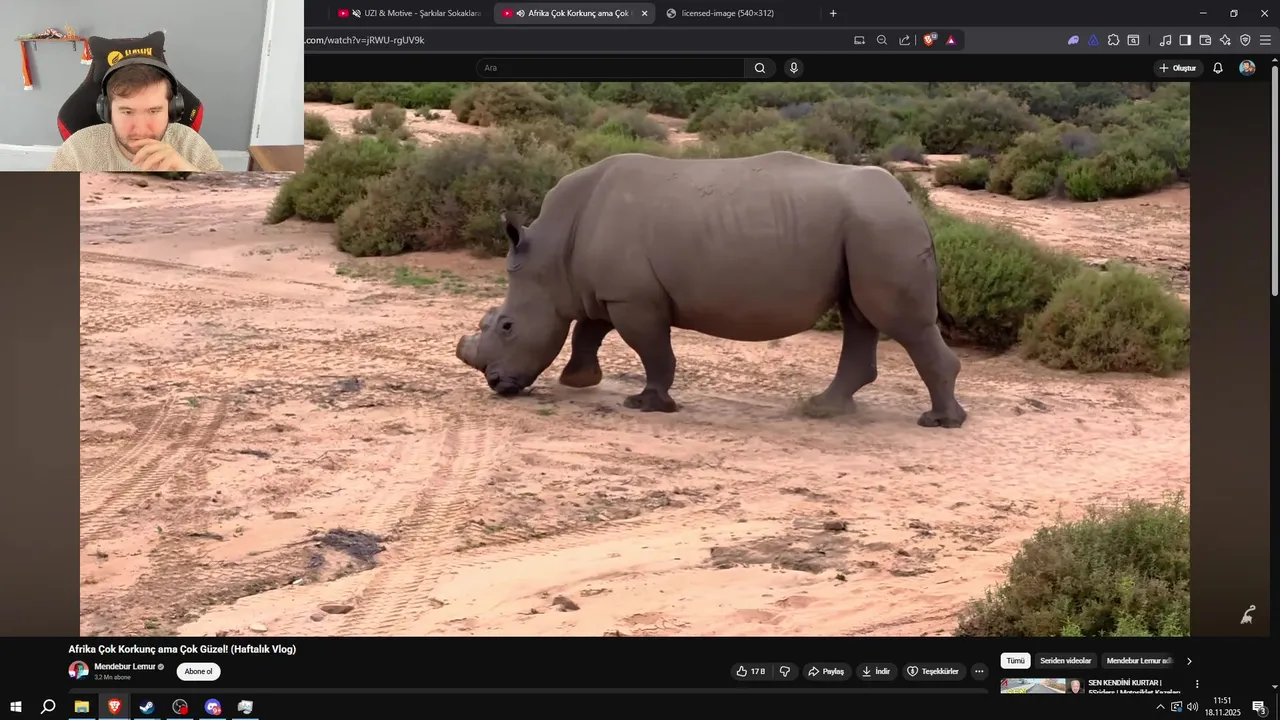The width and height of the screenshot is (1280, 720).
Task: Close the Afrika Çok Korkunç tab
Action: (x=644, y=13)
